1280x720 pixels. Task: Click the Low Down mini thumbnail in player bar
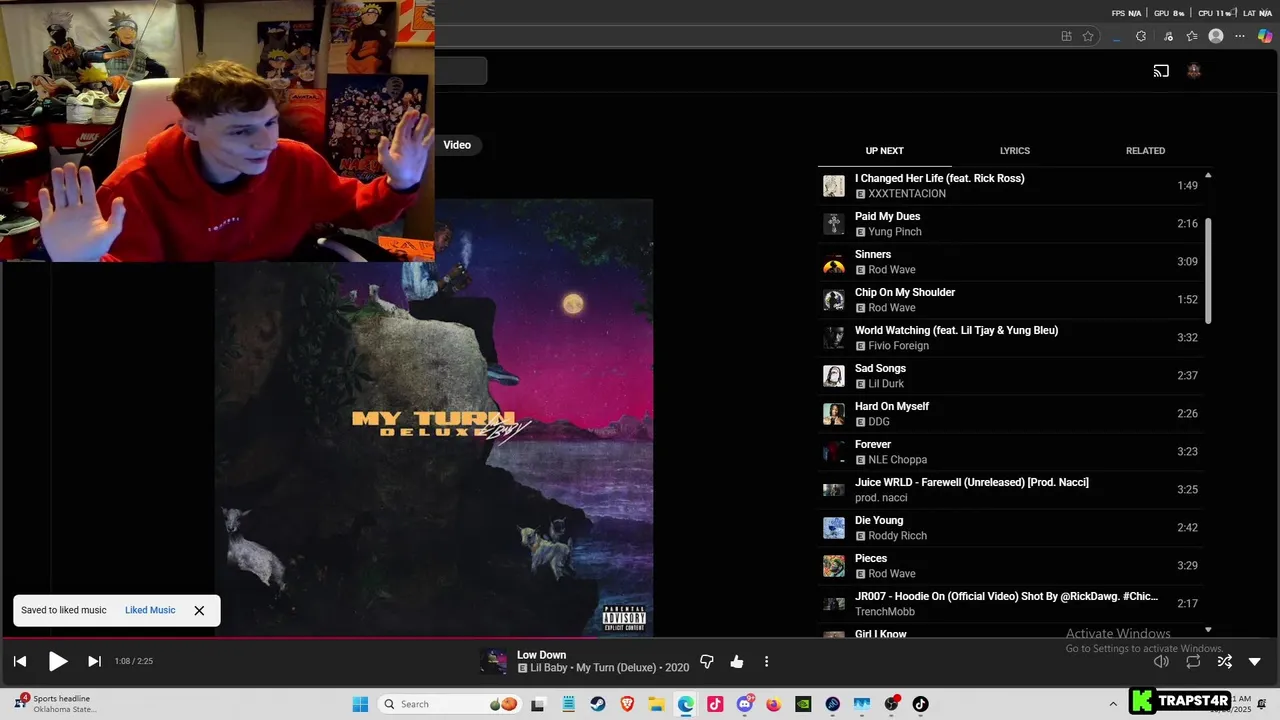pyautogui.click(x=493, y=661)
